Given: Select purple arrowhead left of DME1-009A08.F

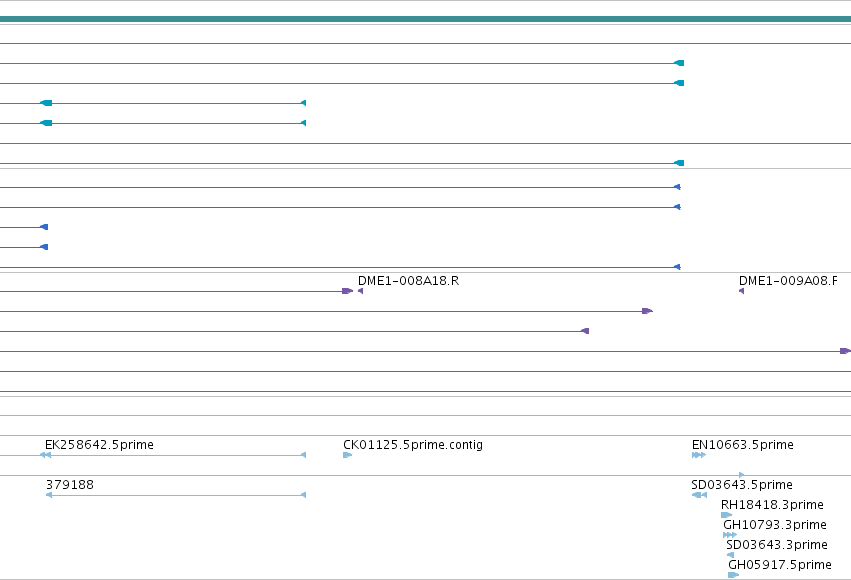Looking at the screenshot, I should tap(741, 291).
